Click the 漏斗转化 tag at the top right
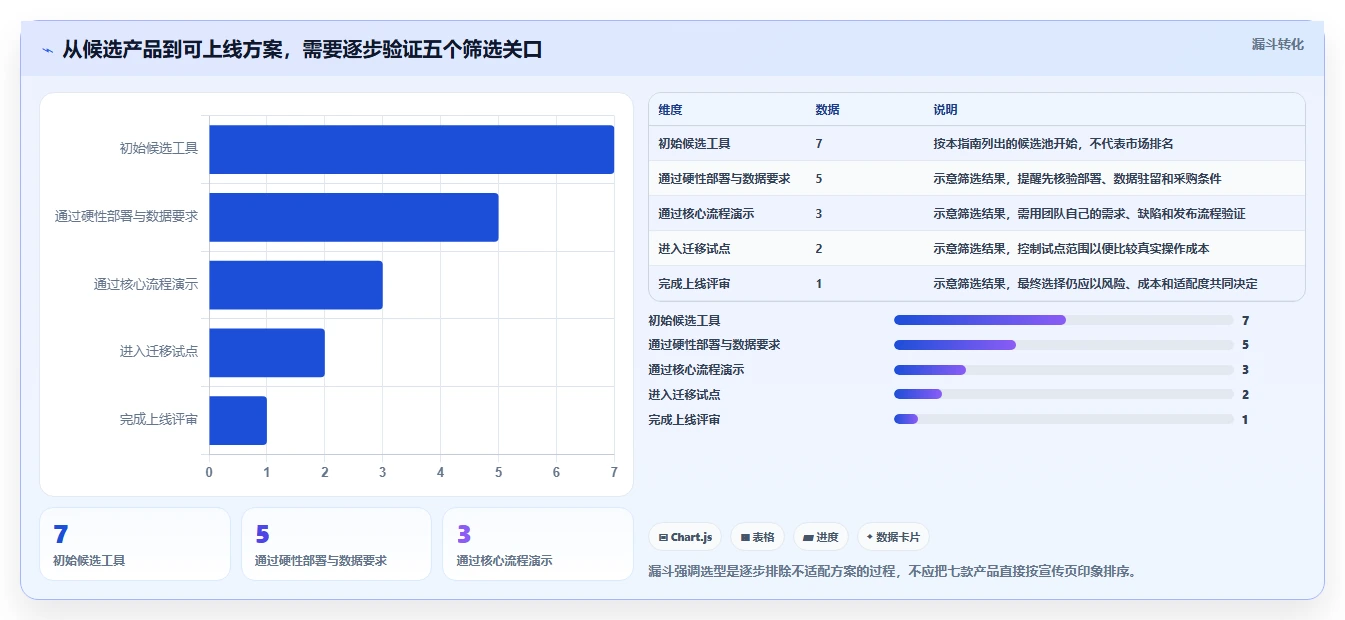1345x620 pixels. (1278, 44)
